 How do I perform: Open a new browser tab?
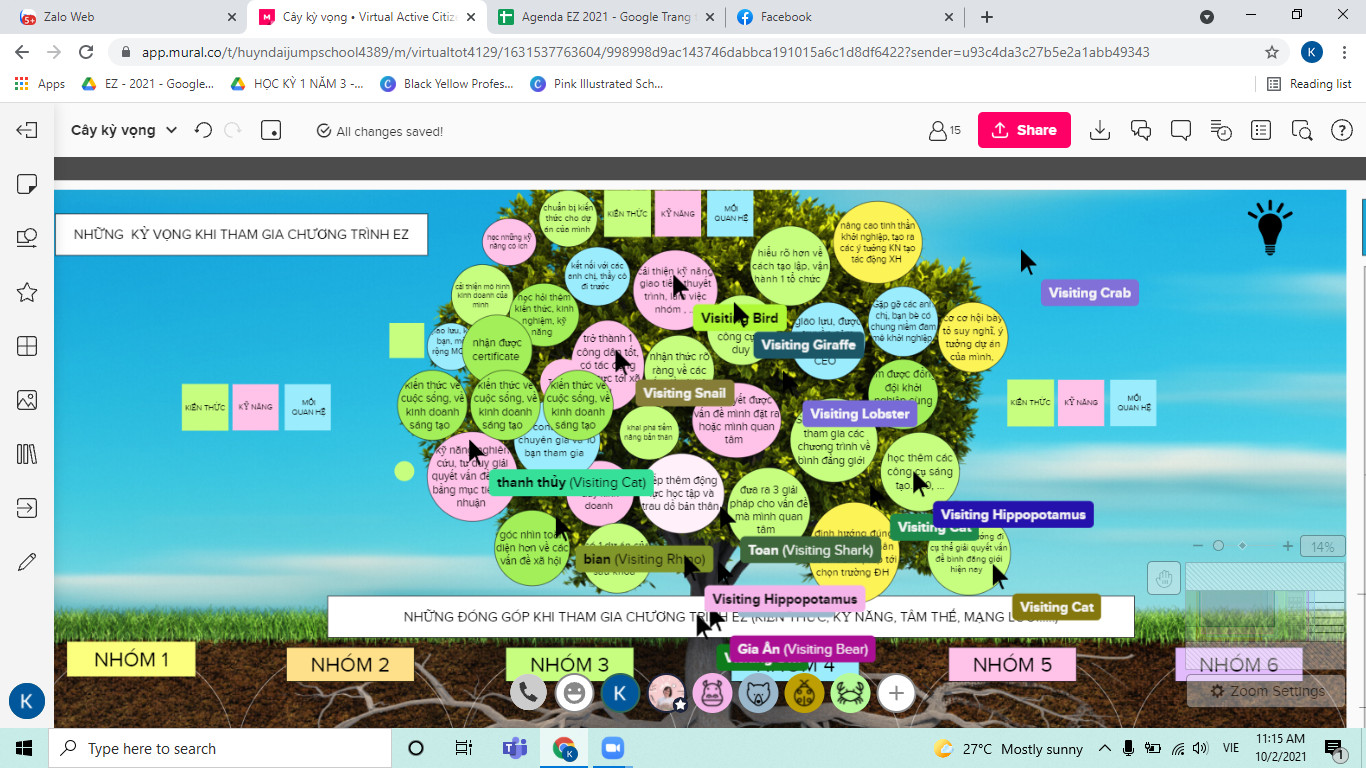[987, 17]
